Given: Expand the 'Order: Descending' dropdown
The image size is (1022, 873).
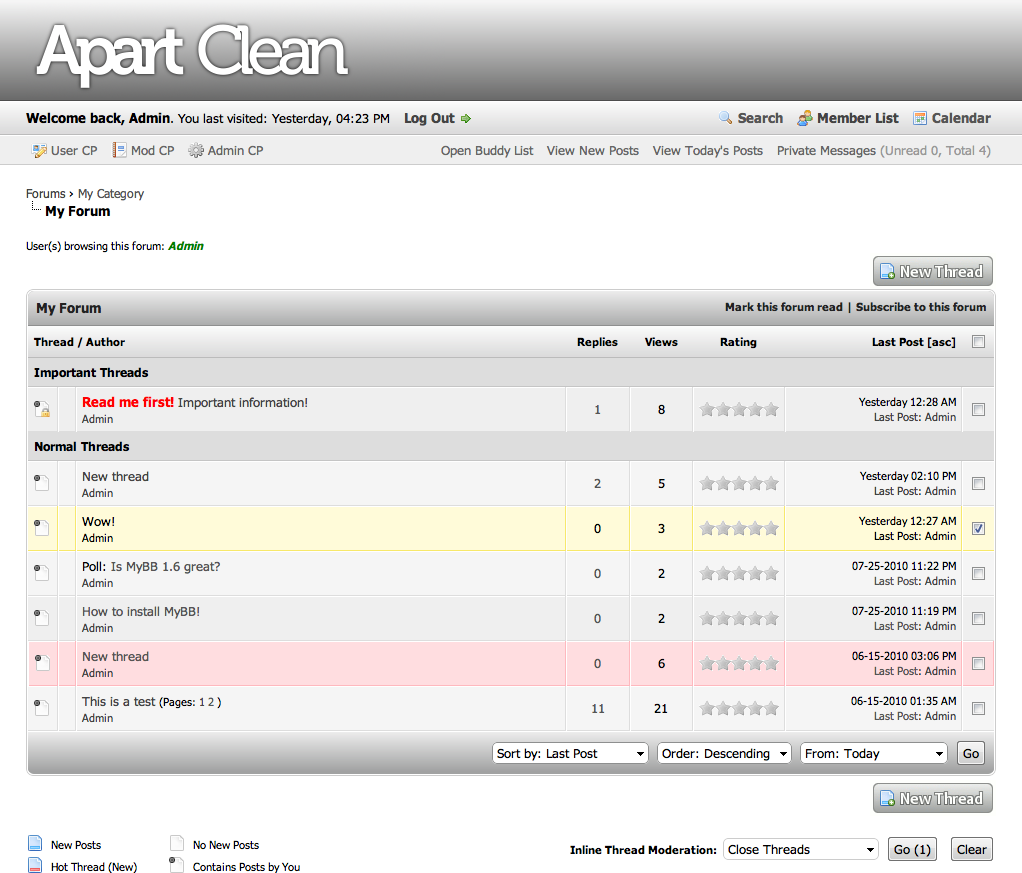Looking at the screenshot, I should (x=724, y=754).
